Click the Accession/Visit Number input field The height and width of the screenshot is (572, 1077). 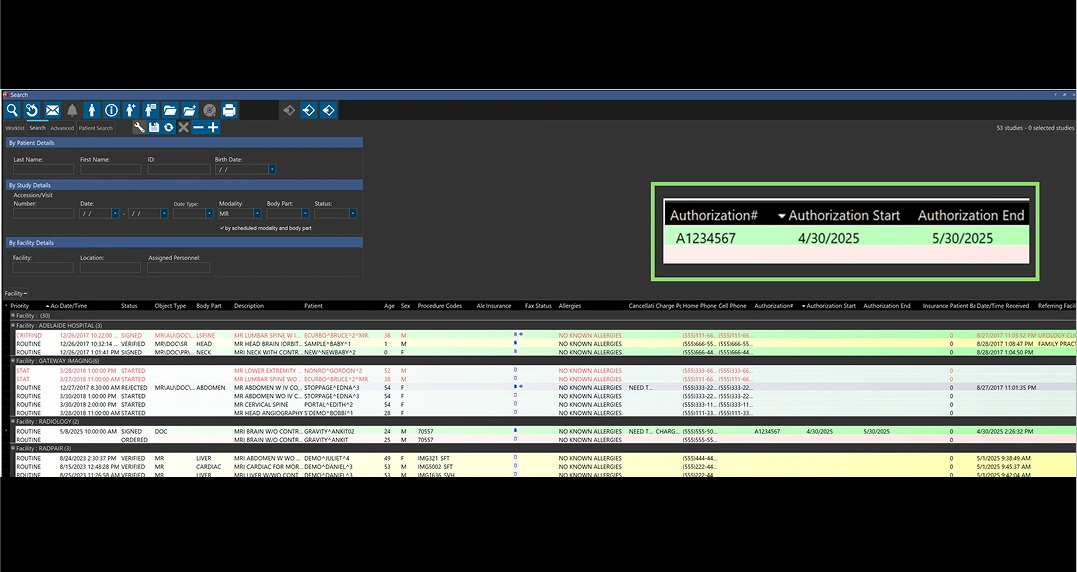(x=43, y=214)
